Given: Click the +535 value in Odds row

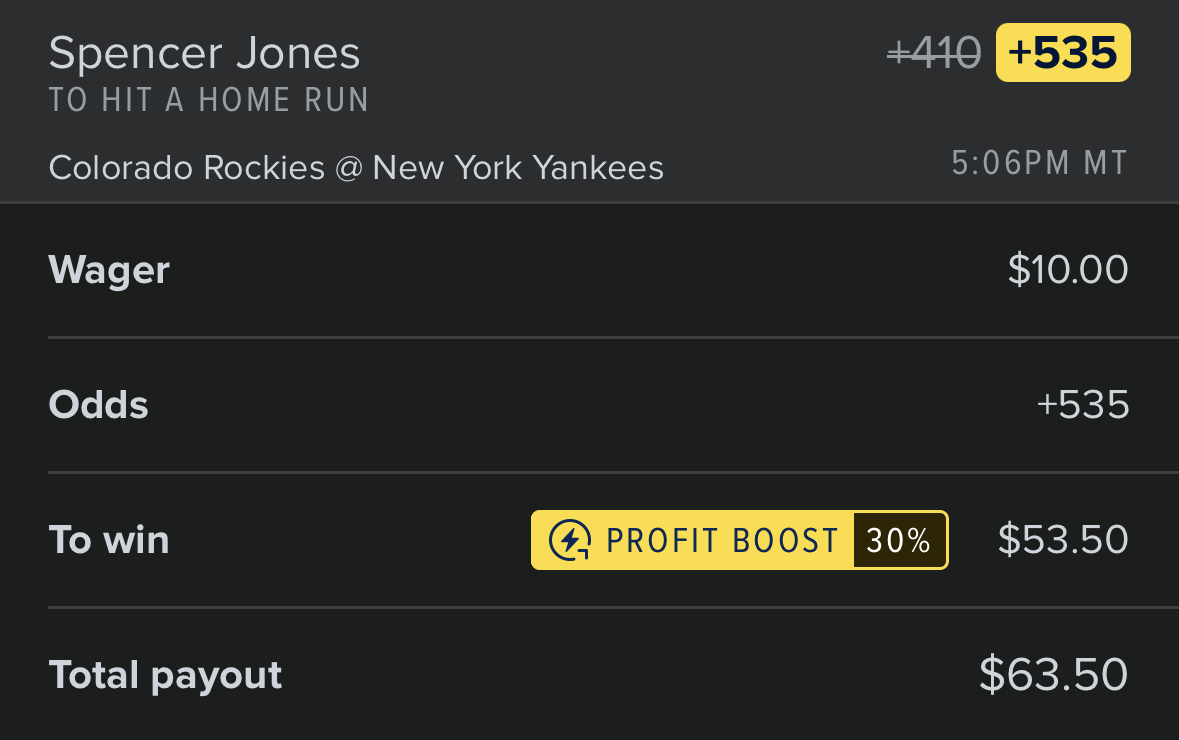Looking at the screenshot, I should pyautogui.click(x=1083, y=405).
